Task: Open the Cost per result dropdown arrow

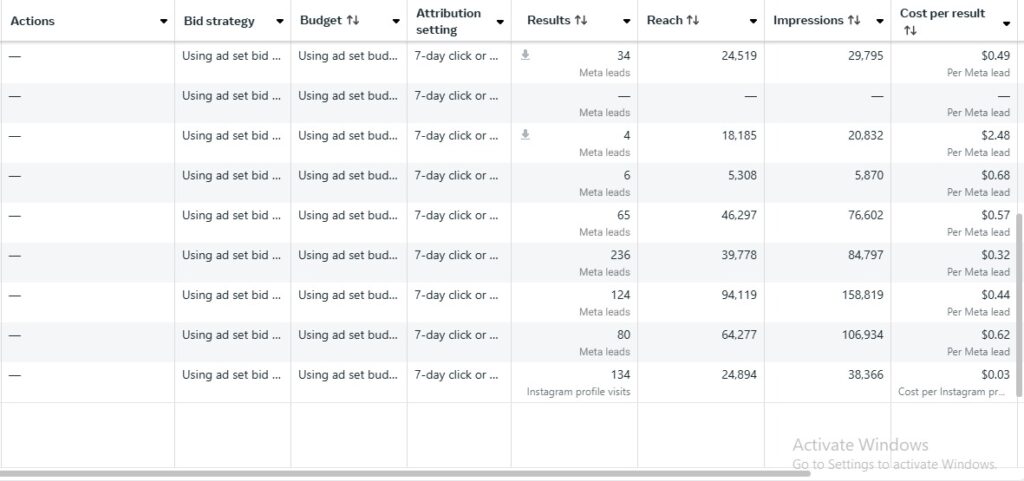Action: click(1006, 21)
